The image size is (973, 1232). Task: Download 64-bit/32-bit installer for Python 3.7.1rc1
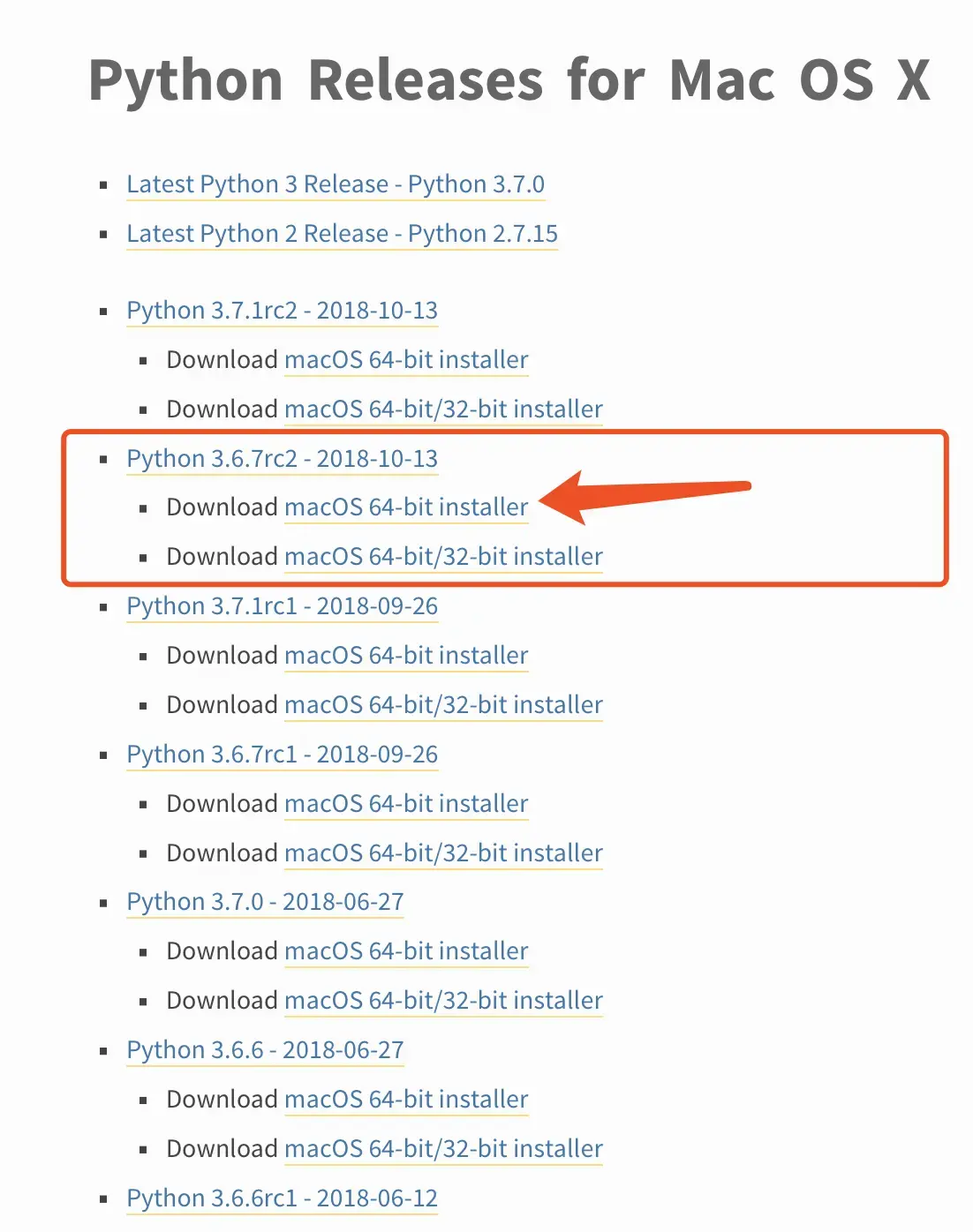(x=443, y=705)
